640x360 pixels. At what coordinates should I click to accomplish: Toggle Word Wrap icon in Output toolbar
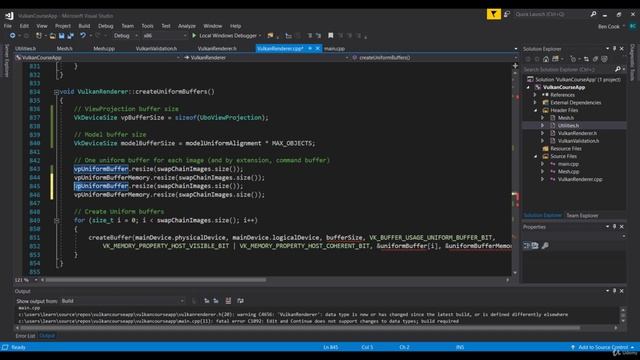pyautogui.click(x=240, y=301)
